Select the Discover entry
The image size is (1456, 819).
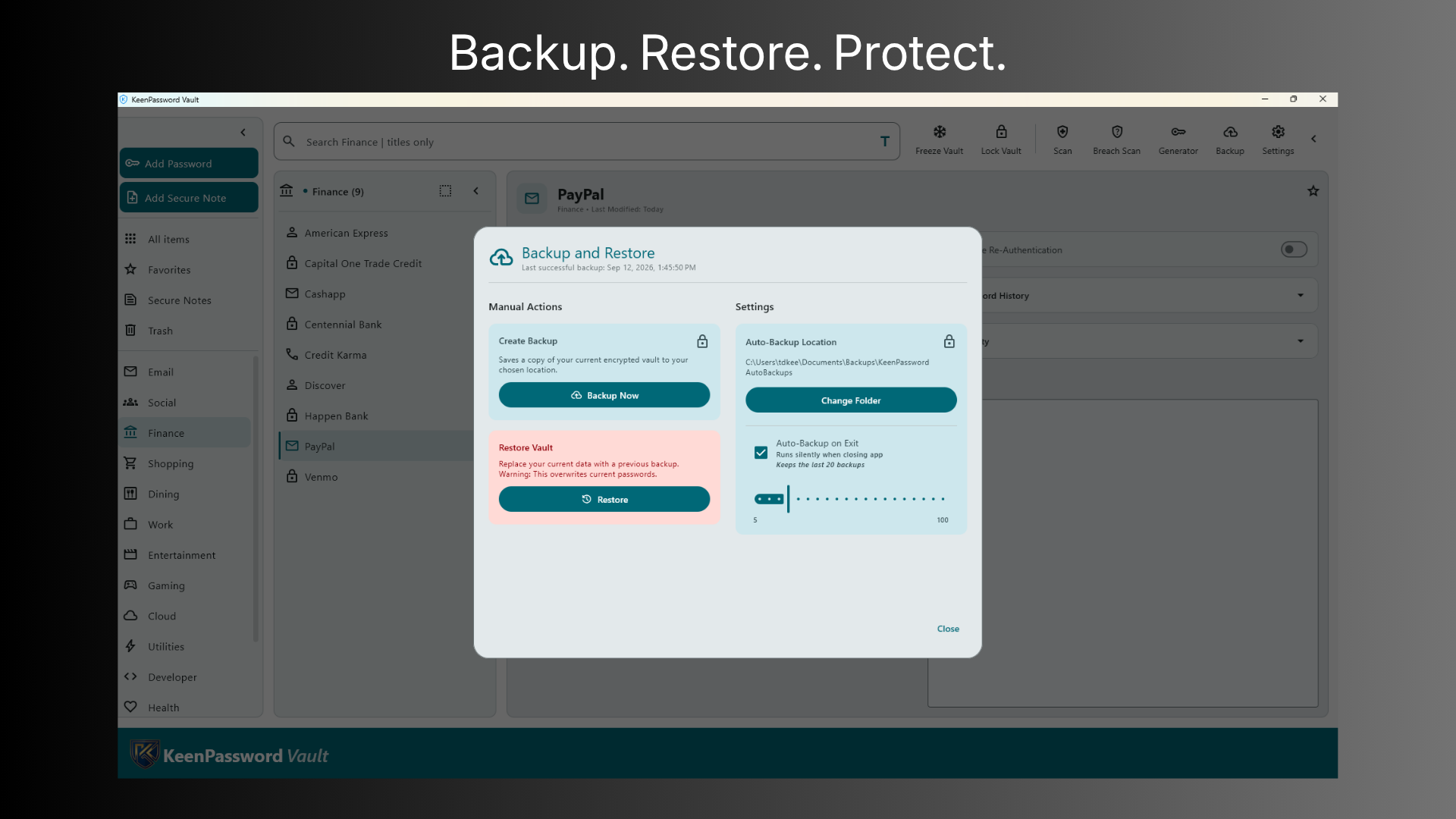[377, 385]
